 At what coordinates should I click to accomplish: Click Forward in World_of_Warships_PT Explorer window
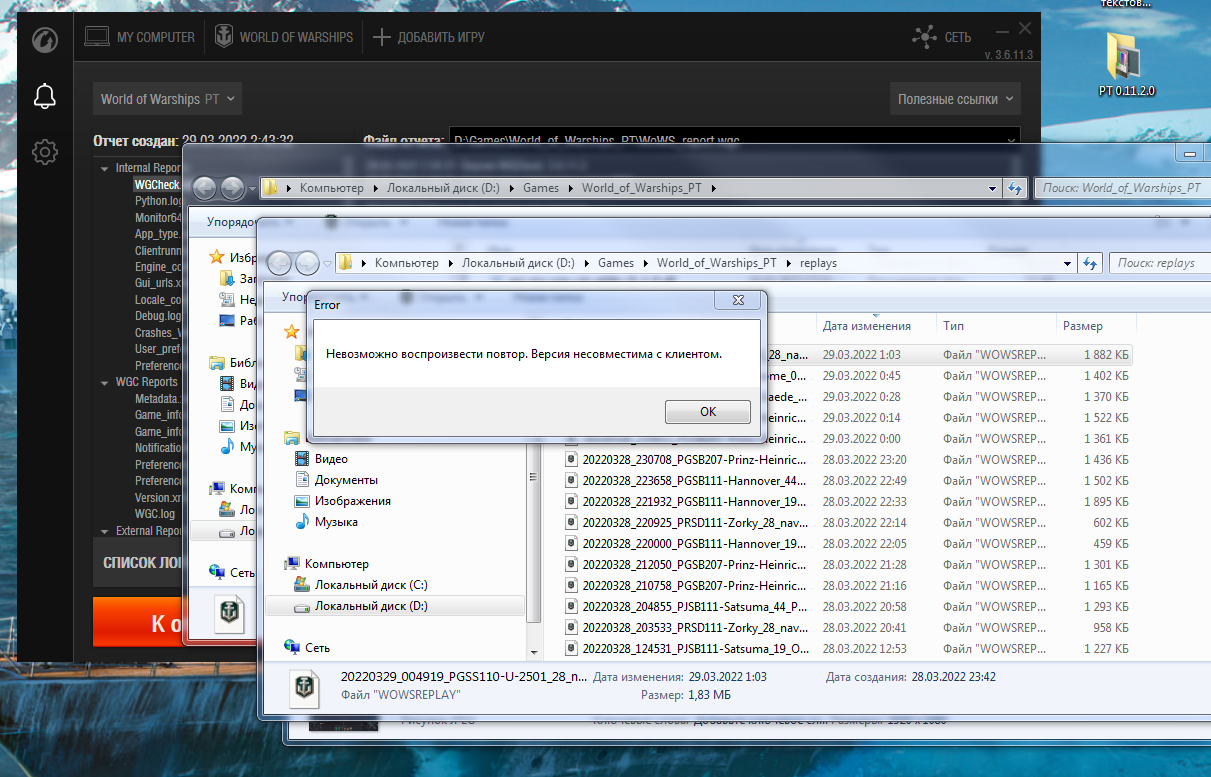(232, 187)
